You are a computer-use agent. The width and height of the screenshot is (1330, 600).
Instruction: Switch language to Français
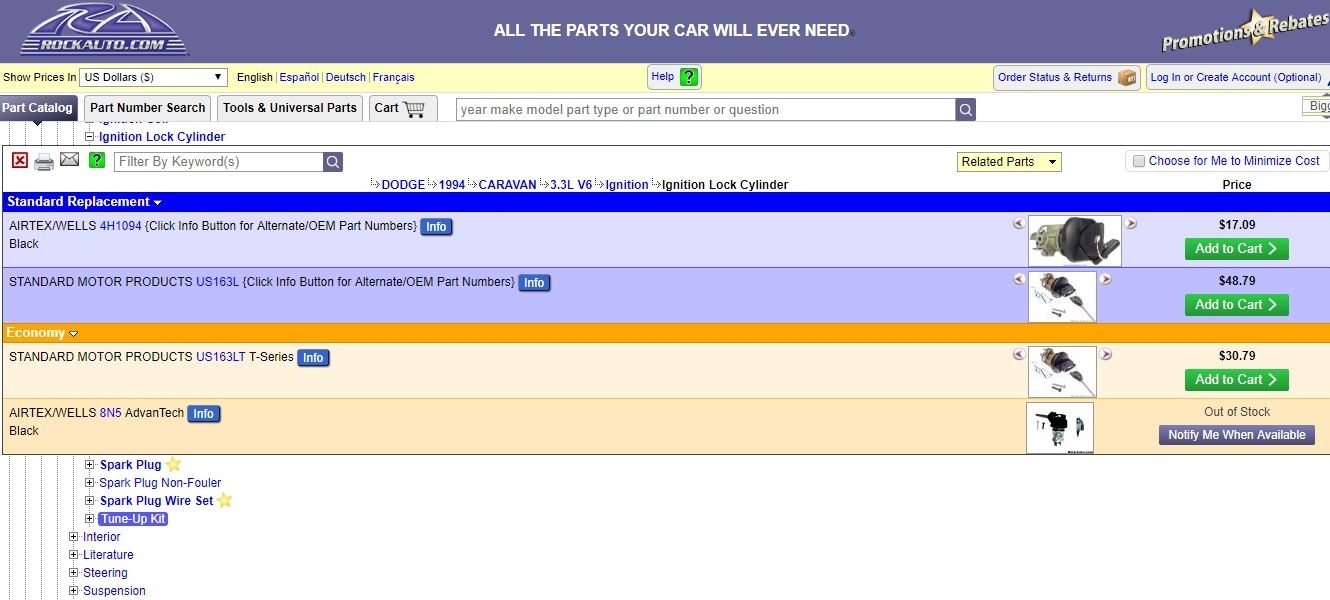point(393,77)
